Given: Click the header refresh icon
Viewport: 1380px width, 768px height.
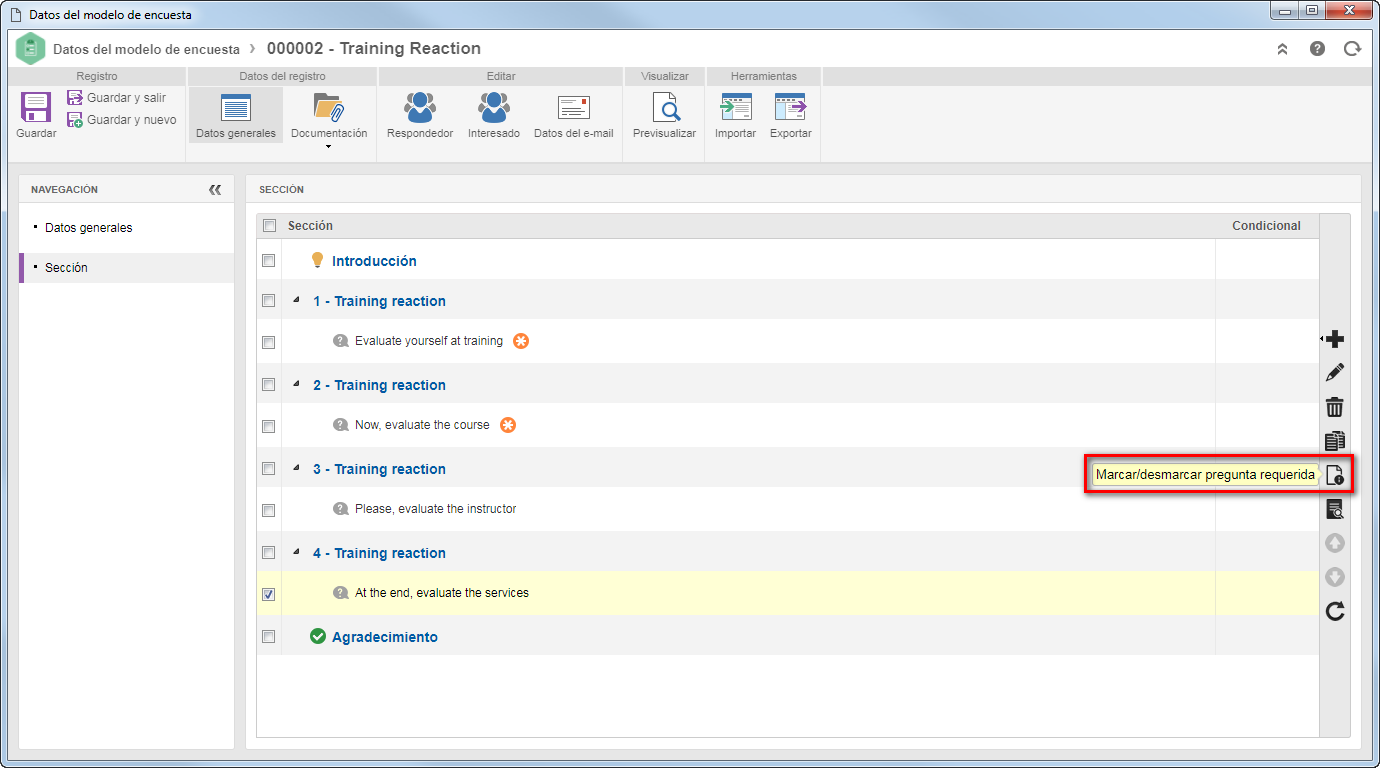Looking at the screenshot, I should pos(1352,48).
